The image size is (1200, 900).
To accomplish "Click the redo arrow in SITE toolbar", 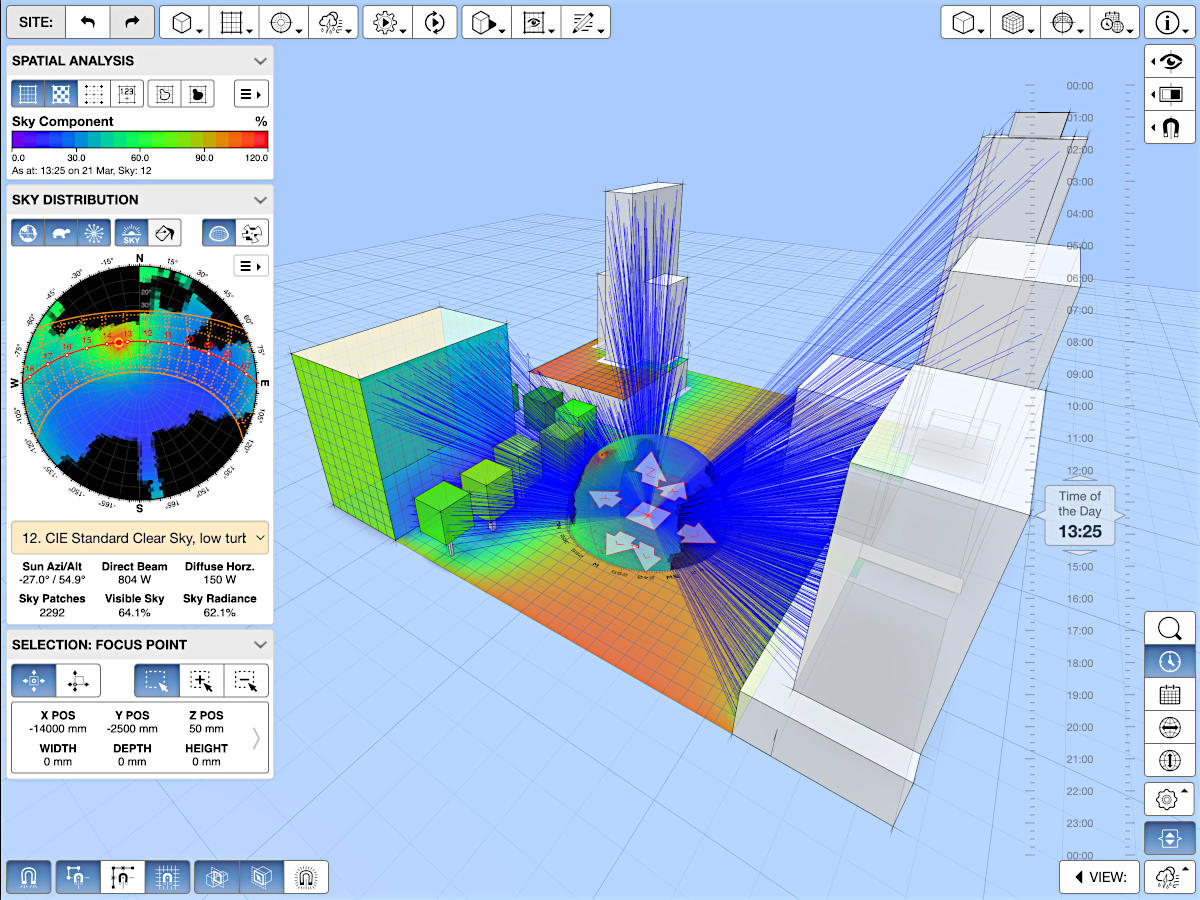I will [x=132, y=22].
